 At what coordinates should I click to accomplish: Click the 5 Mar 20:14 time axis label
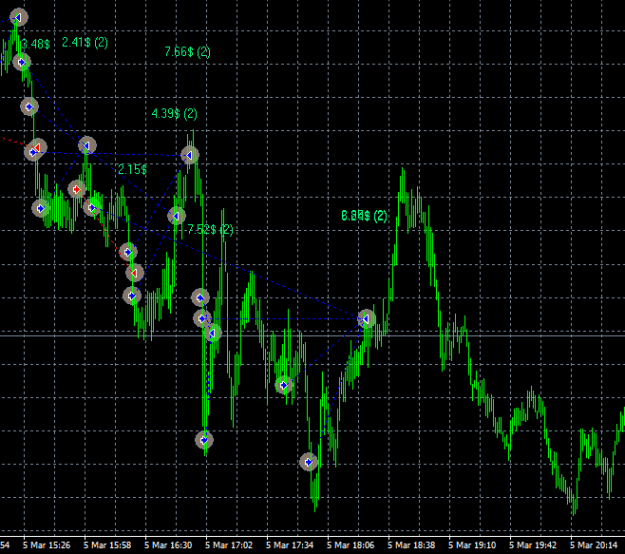click(x=594, y=545)
